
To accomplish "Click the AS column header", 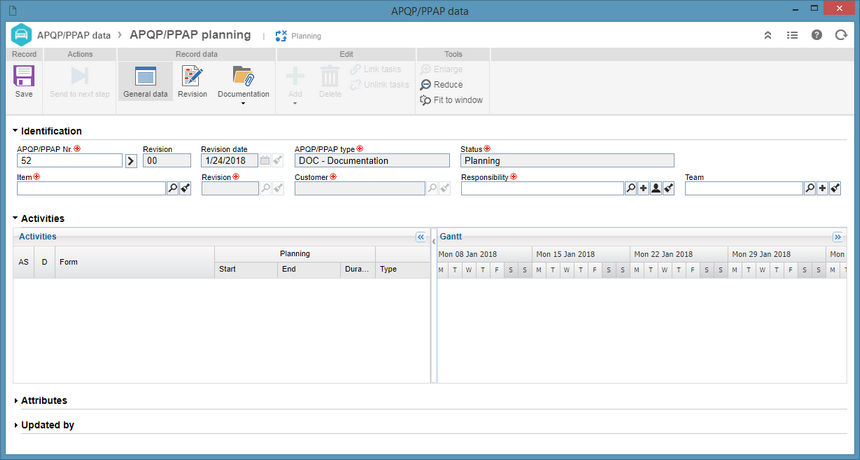I will [24, 262].
